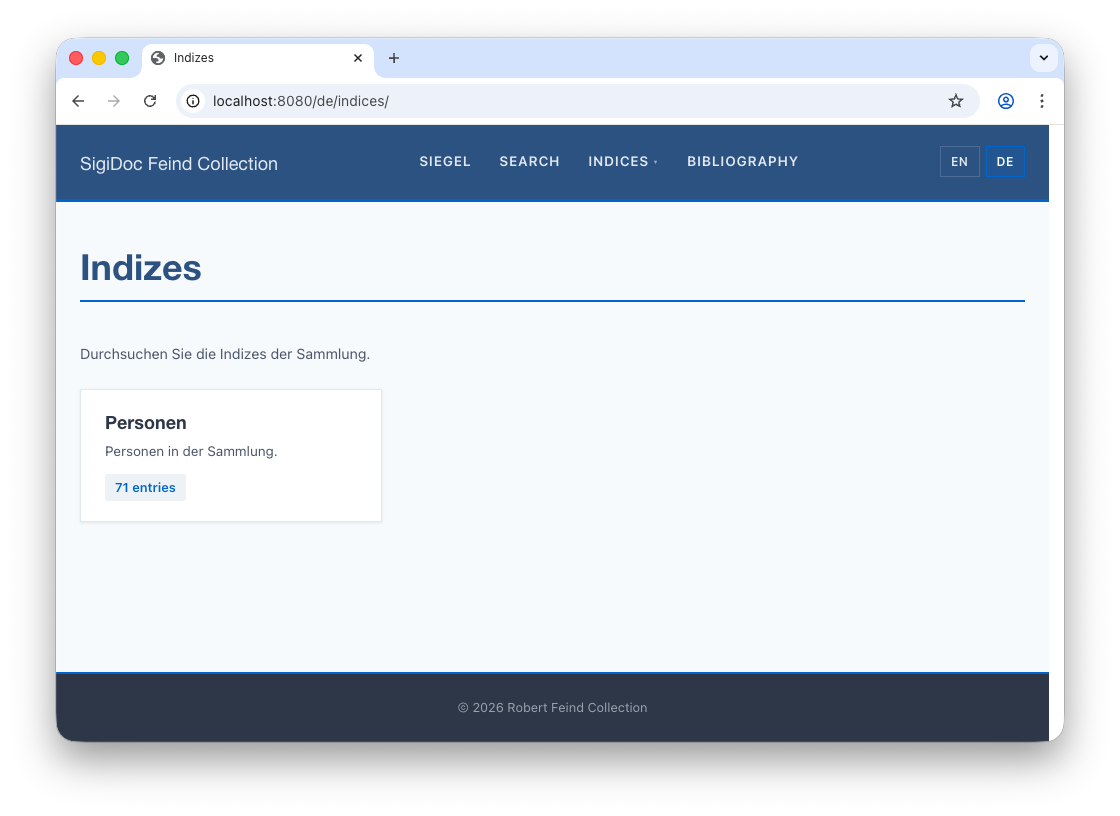
Task: Bookmark this page with the star icon
Action: point(956,101)
